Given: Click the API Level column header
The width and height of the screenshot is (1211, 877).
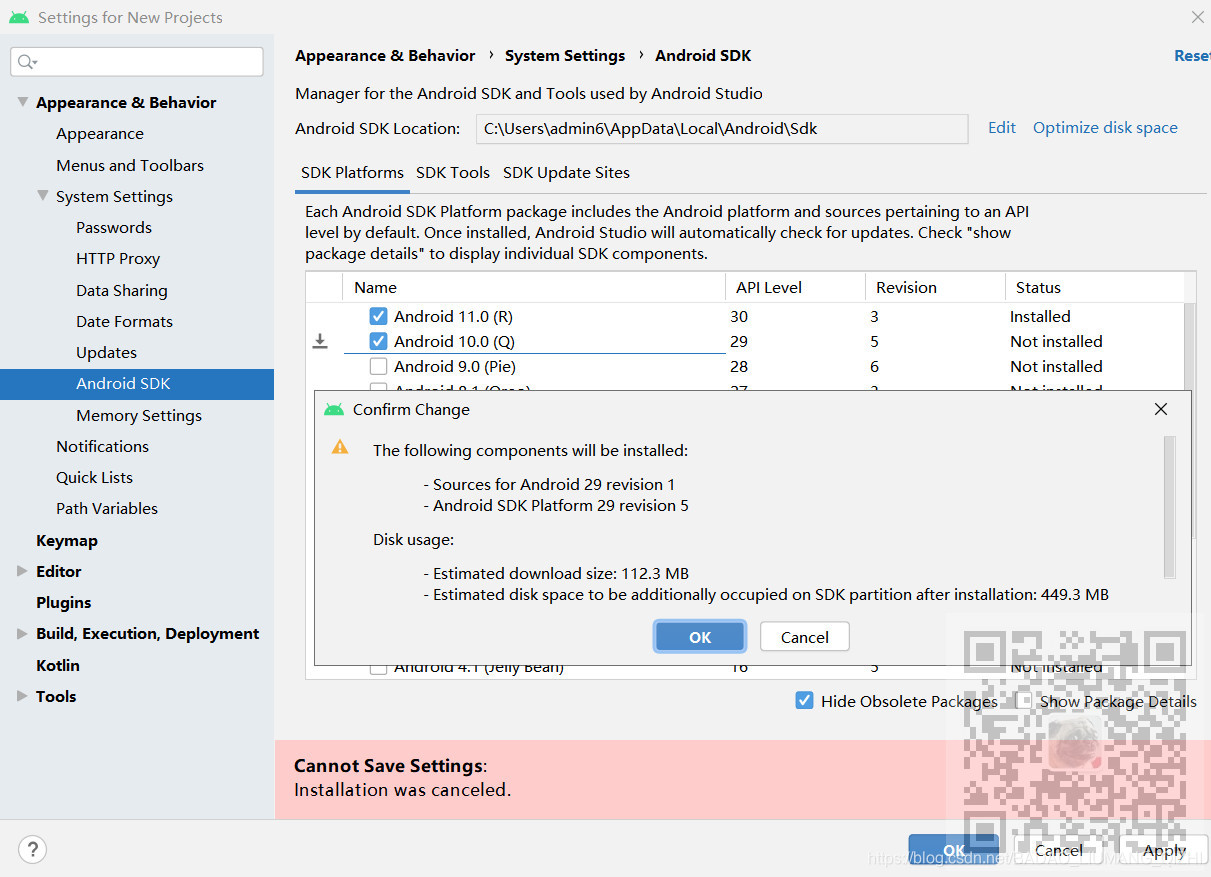Looking at the screenshot, I should 795,287.
